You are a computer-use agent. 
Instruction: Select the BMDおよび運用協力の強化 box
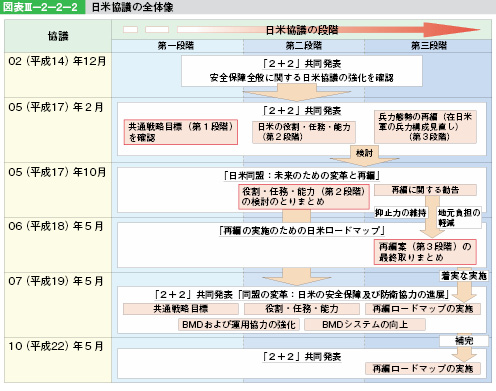(x=239, y=324)
